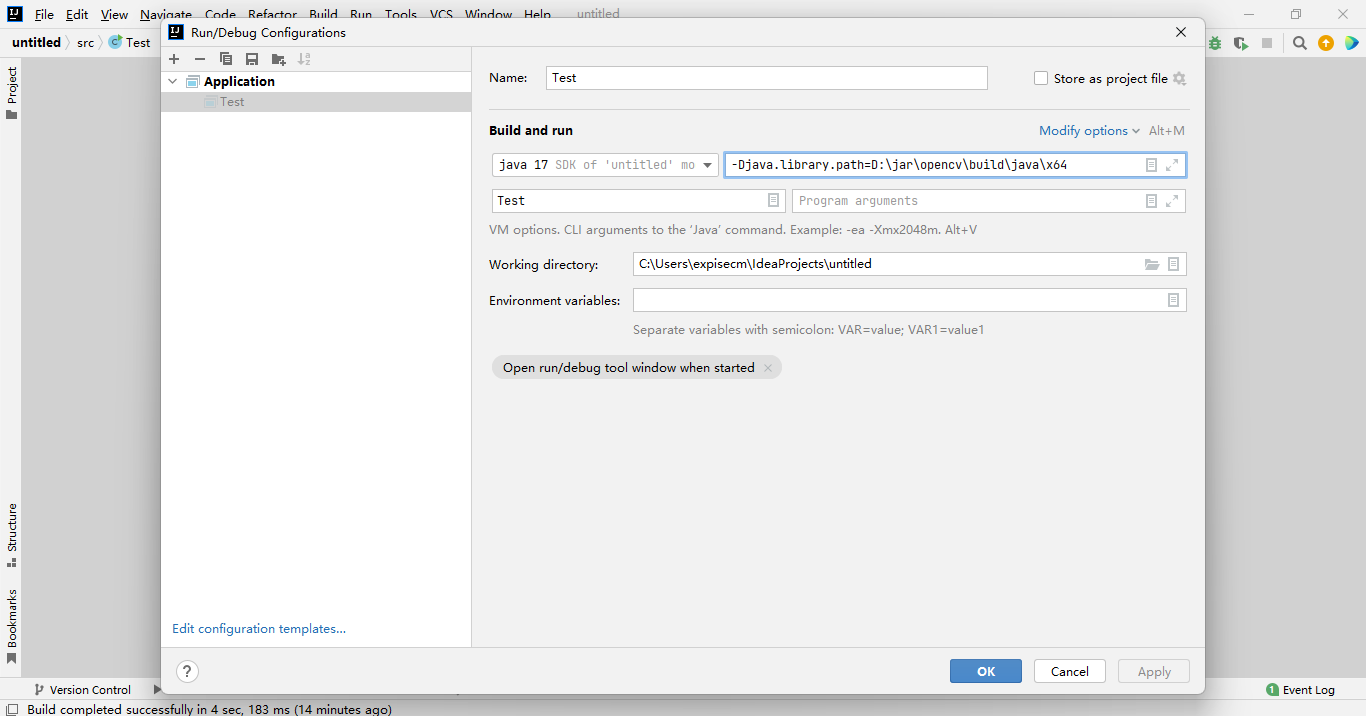The image size is (1366, 716).
Task: Expand the VM options field to full editor
Action: pyautogui.click(x=1171, y=164)
